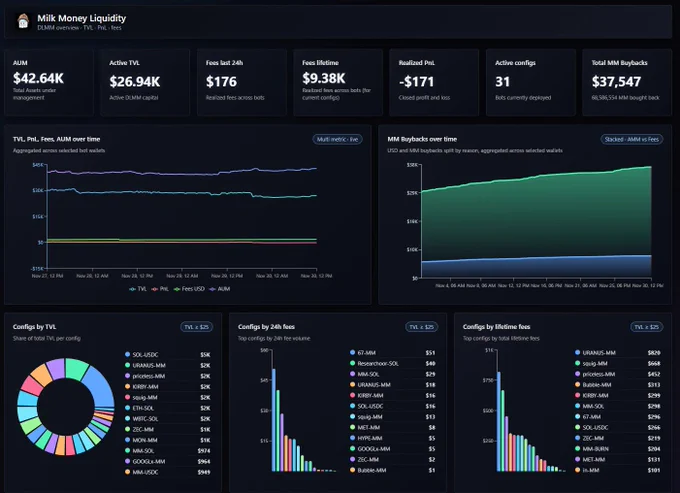
Task: Click the MON-MM row in Configs by TVL
Action: coord(167,440)
